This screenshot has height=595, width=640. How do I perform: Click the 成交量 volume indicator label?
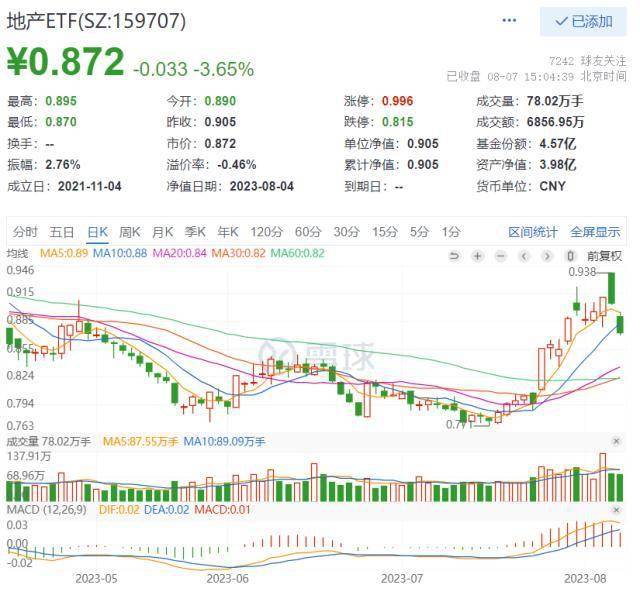click(21, 441)
